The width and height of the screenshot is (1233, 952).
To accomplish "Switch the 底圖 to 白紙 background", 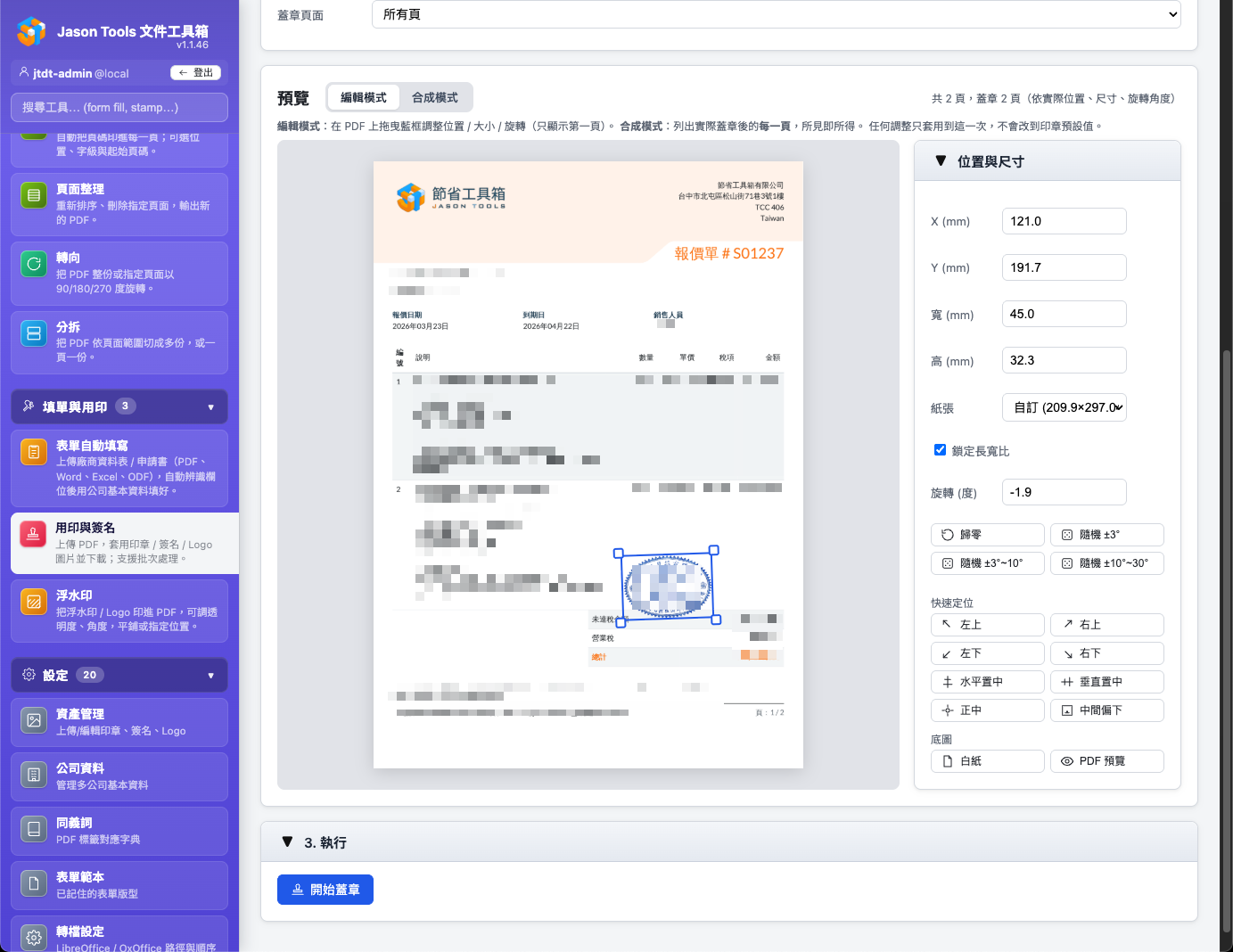I will 987,760.
